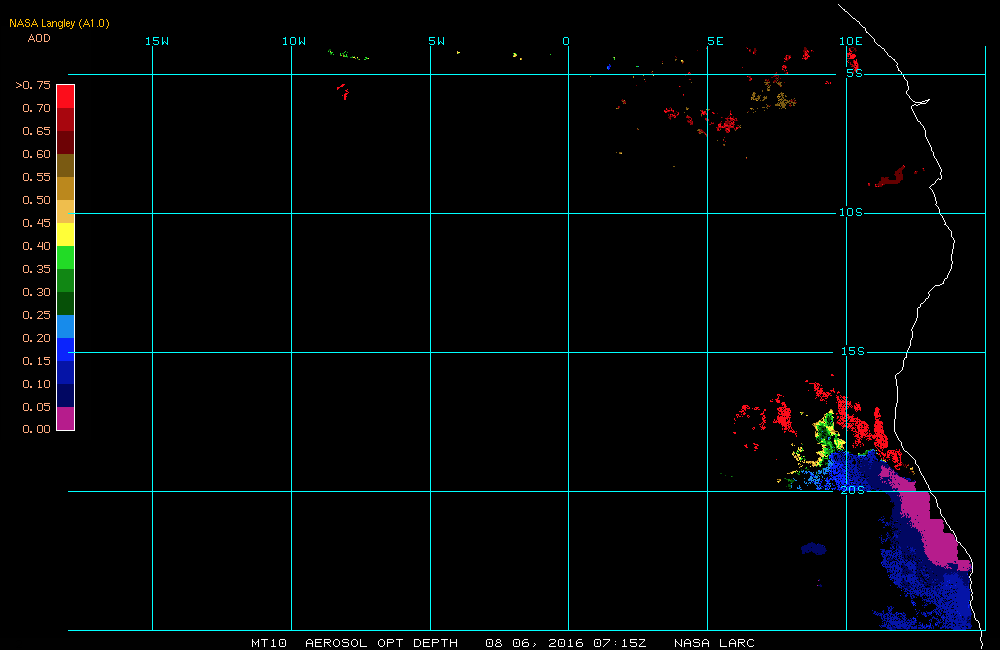Pick the magenta swatch at the legend bottom
Screen dimensions: 1000x650
[x=65, y=418]
